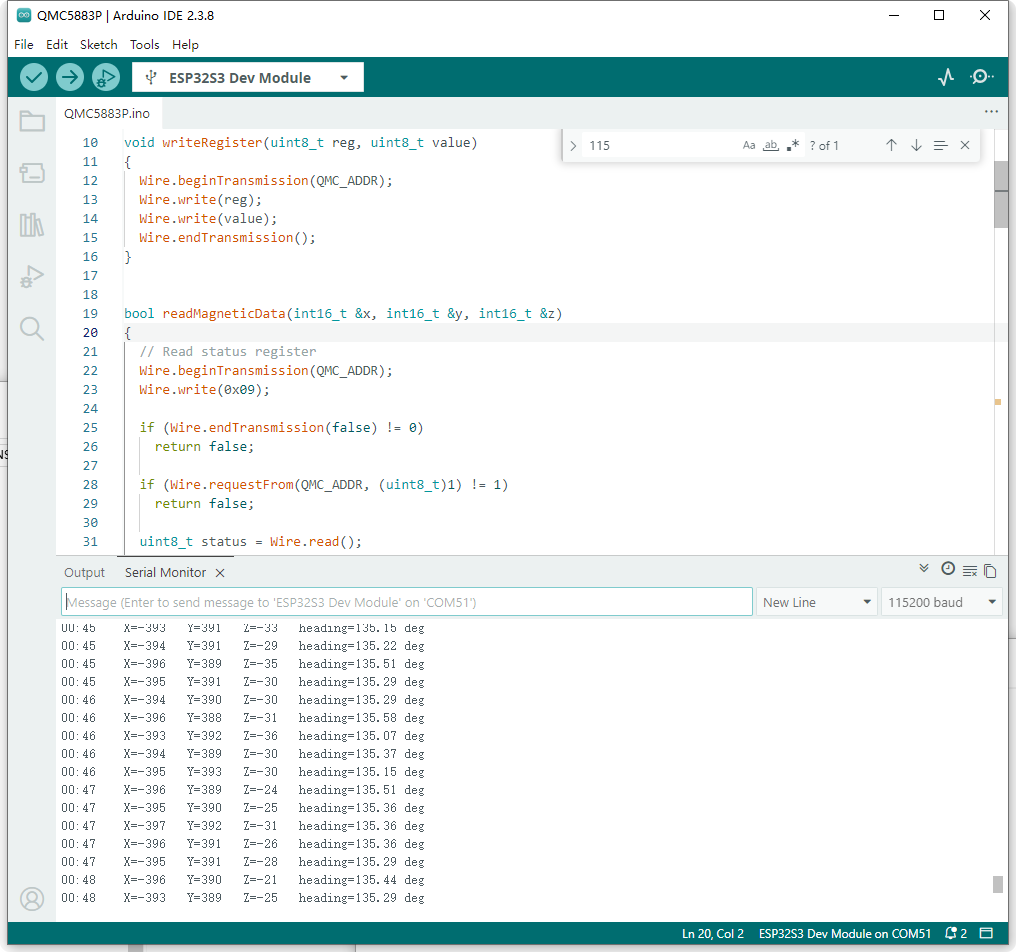
Task: Expand the replace field chevron
Action: pos(573,146)
